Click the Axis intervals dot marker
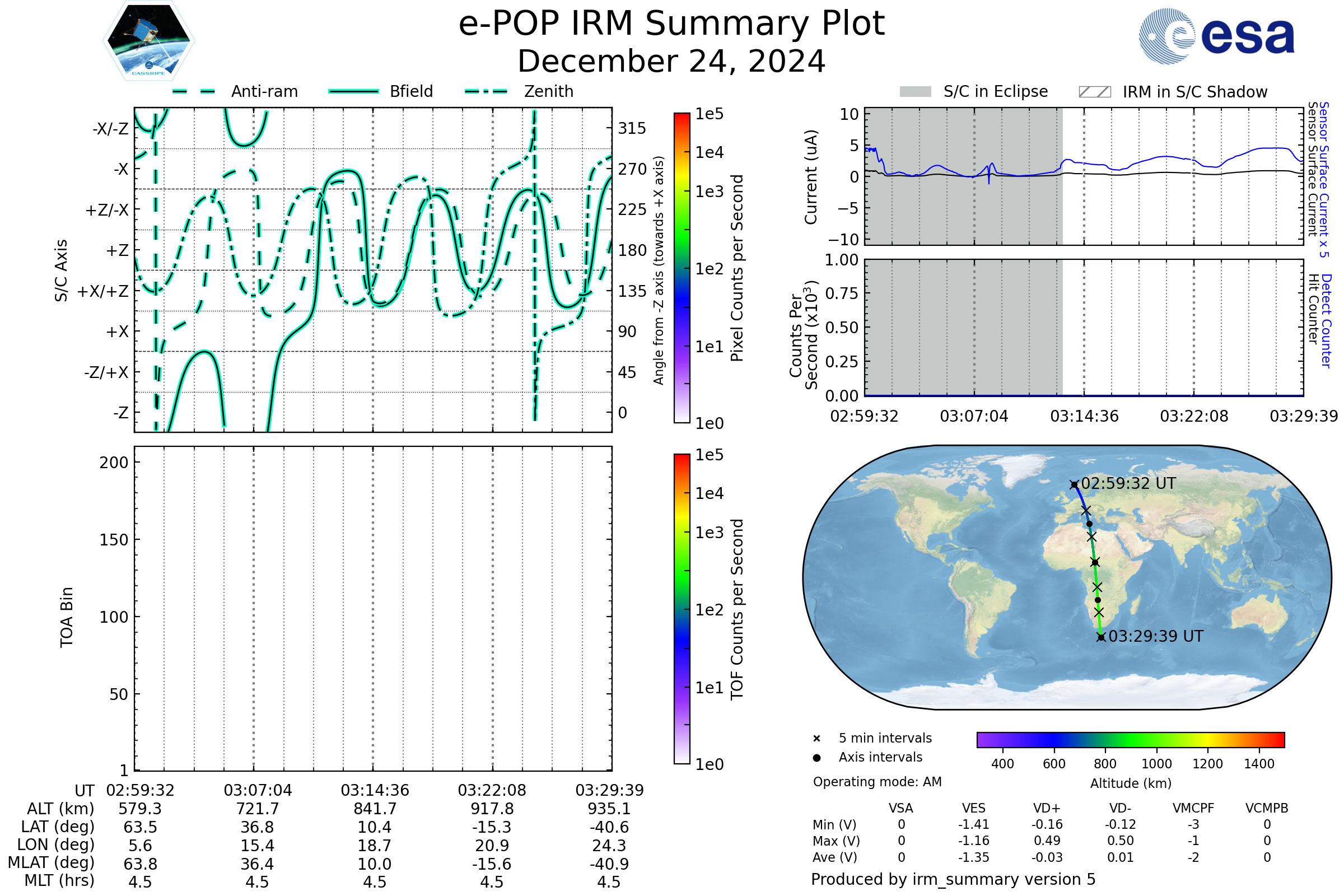1344x896 pixels. tap(816, 758)
